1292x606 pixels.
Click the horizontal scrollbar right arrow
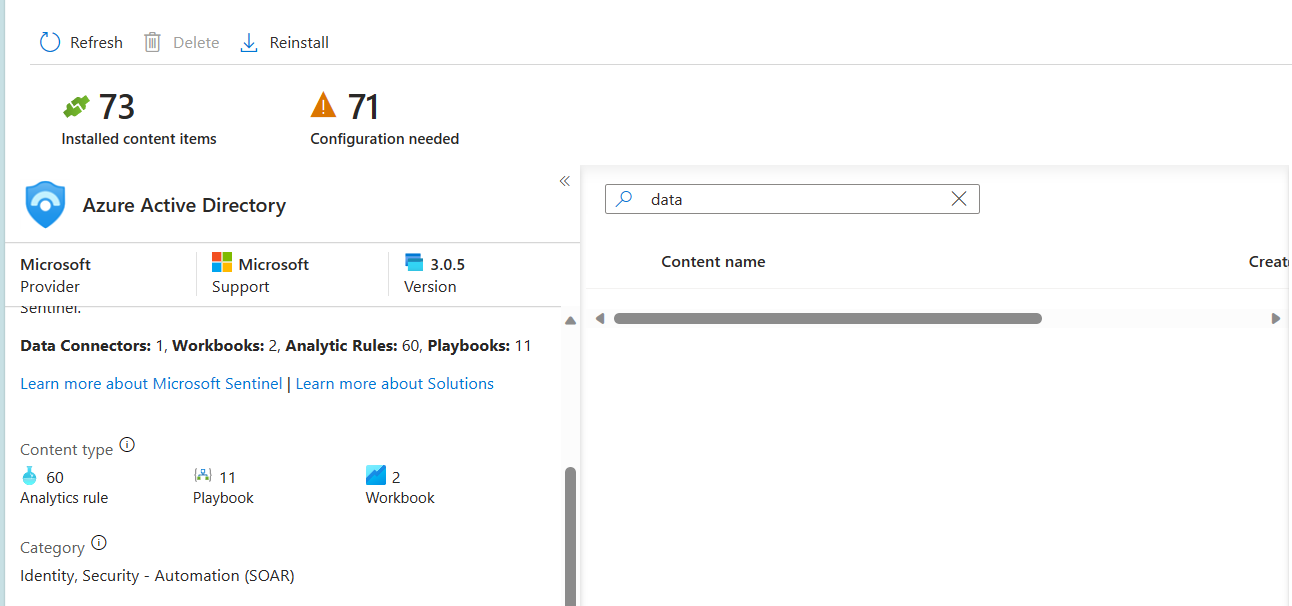(1276, 319)
